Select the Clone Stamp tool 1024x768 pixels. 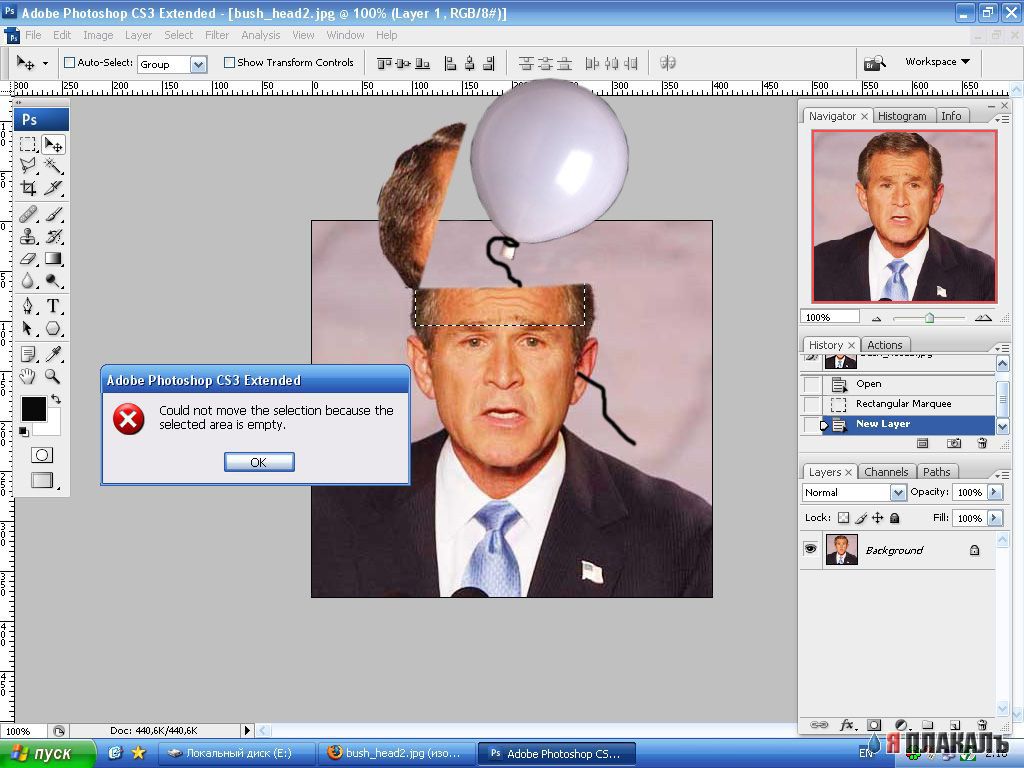(x=28, y=236)
